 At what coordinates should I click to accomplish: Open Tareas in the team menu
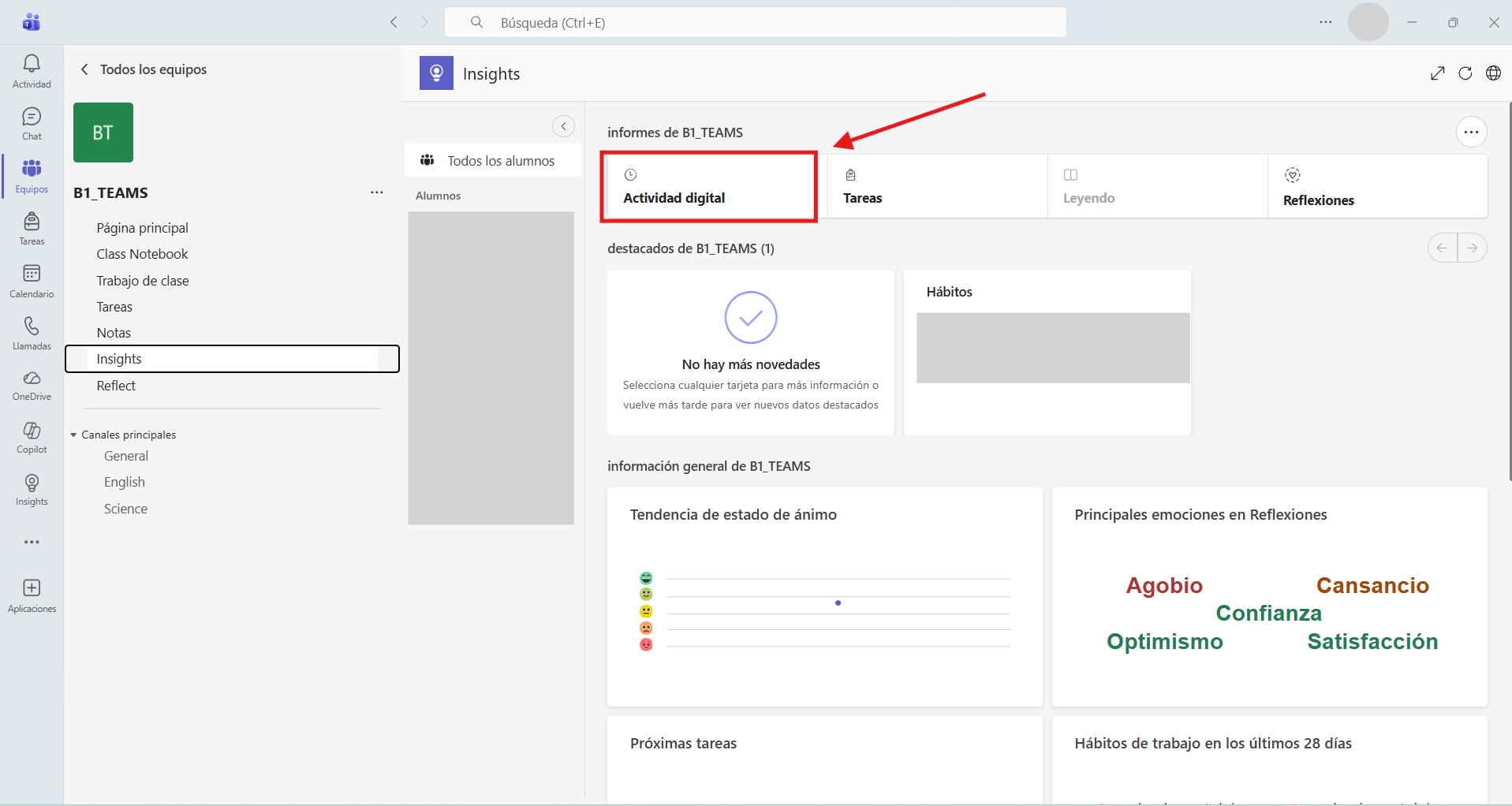[114, 307]
